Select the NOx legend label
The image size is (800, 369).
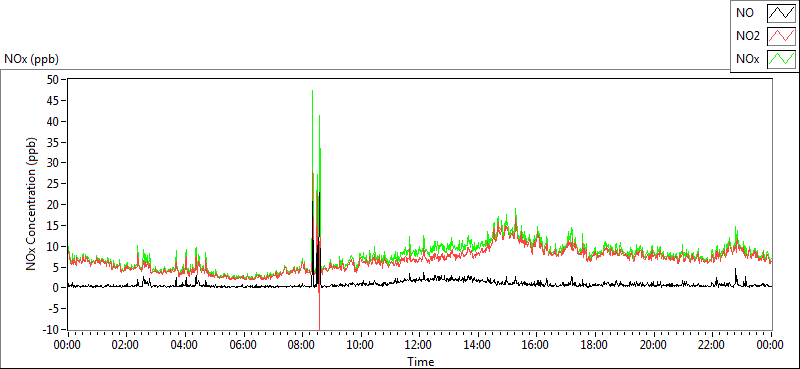[x=747, y=60]
